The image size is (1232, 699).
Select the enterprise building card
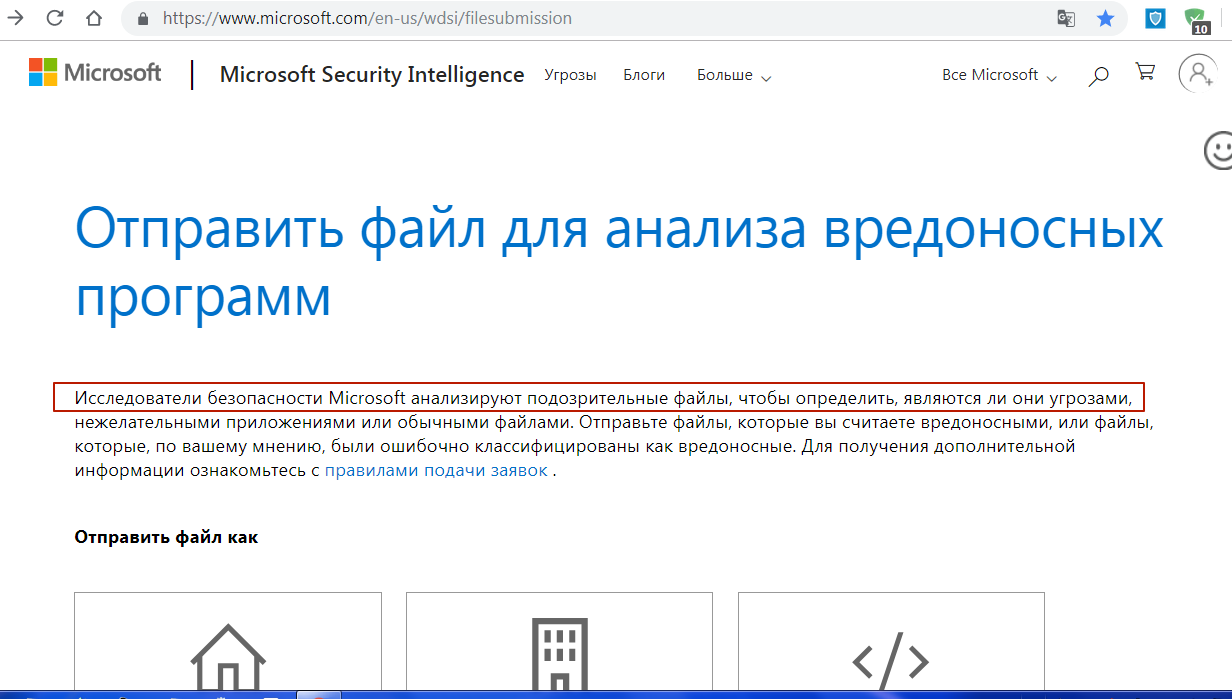coord(560,642)
